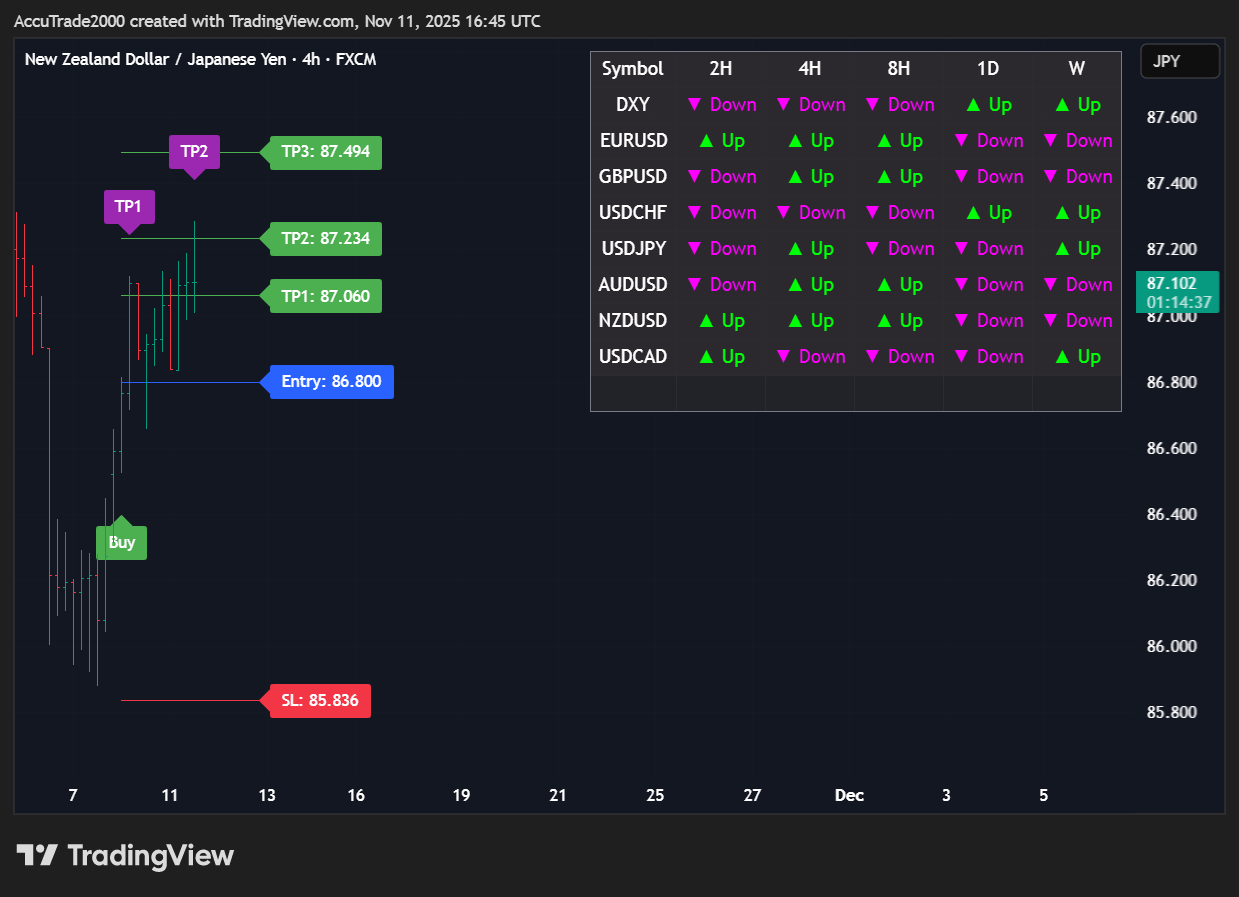Click the Entry: 86.800 label
Screen dimensions: 1239x897
coord(331,382)
